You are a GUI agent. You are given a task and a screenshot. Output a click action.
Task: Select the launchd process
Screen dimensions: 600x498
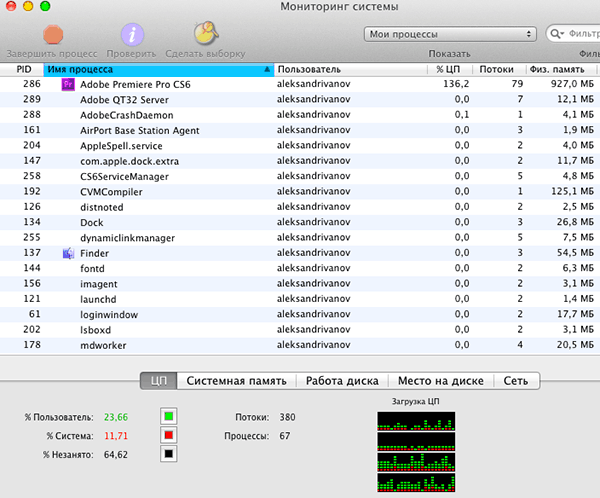click(98, 299)
